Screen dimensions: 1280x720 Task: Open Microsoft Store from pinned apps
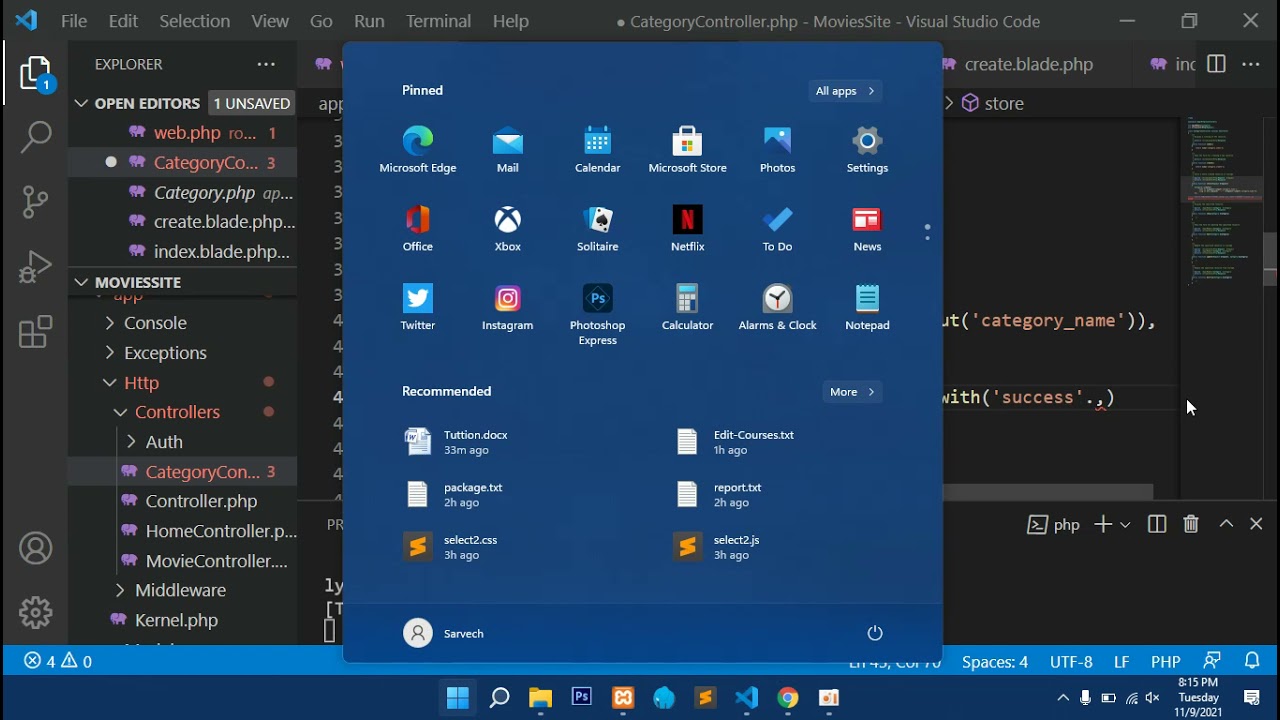click(x=688, y=150)
